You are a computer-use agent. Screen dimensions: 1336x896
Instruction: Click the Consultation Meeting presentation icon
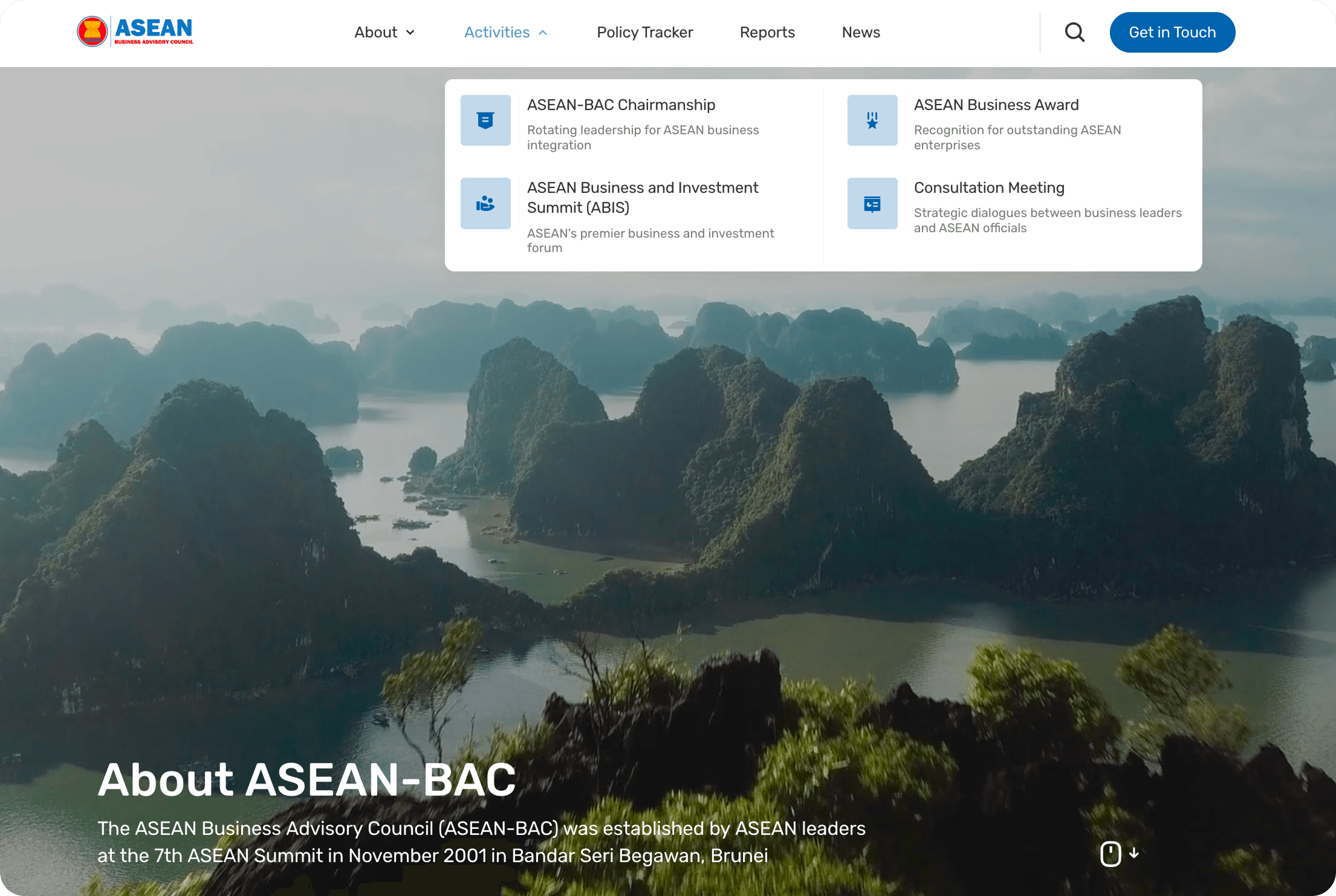coord(872,203)
